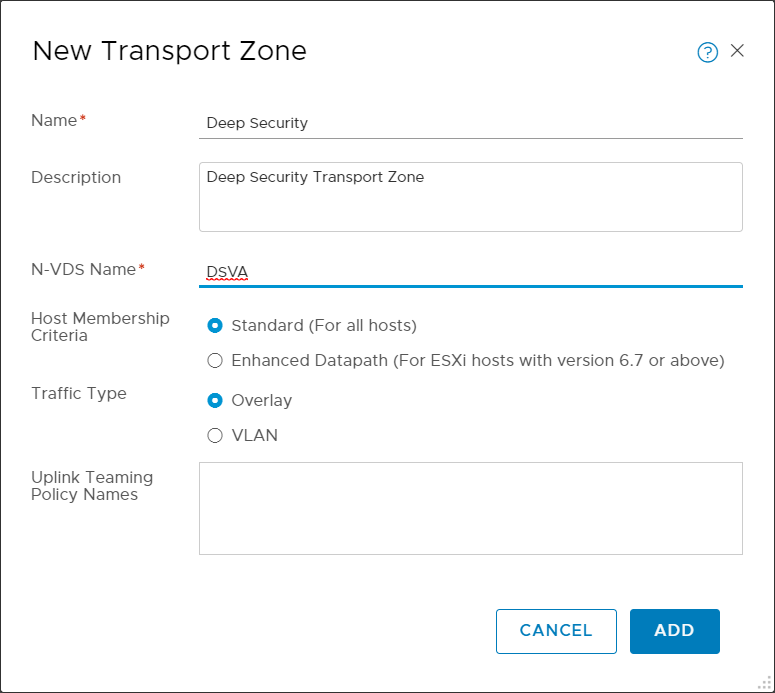This screenshot has width=775, height=693.
Task: Click the Uplink Teaming Policy Names box
Action: (x=470, y=508)
